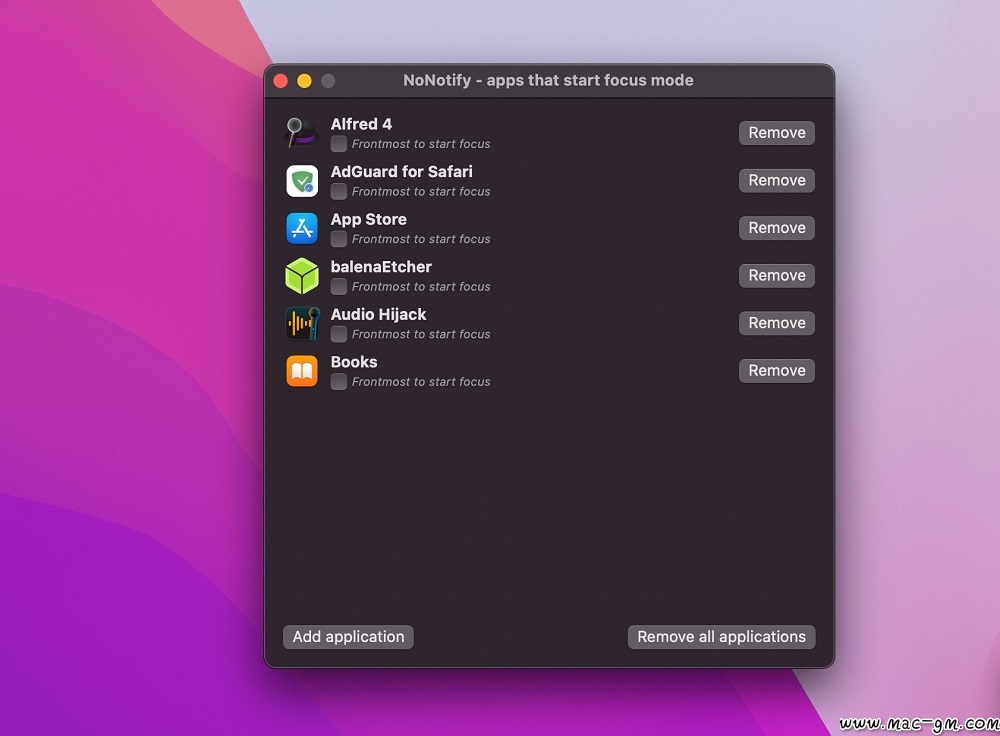Toggle the Frontmost checkbox under balenaEtcher
The width and height of the screenshot is (1000, 736).
[339, 286]
